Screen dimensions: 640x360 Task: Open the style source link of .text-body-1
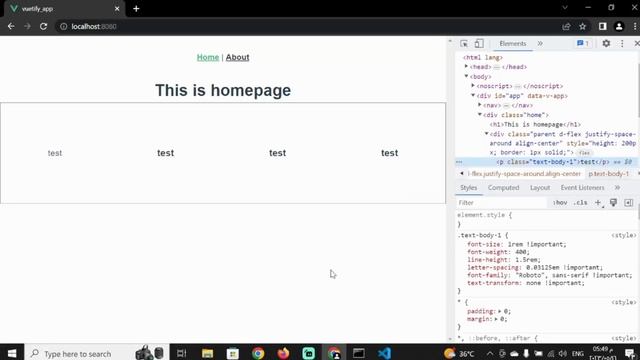(624, 236)
